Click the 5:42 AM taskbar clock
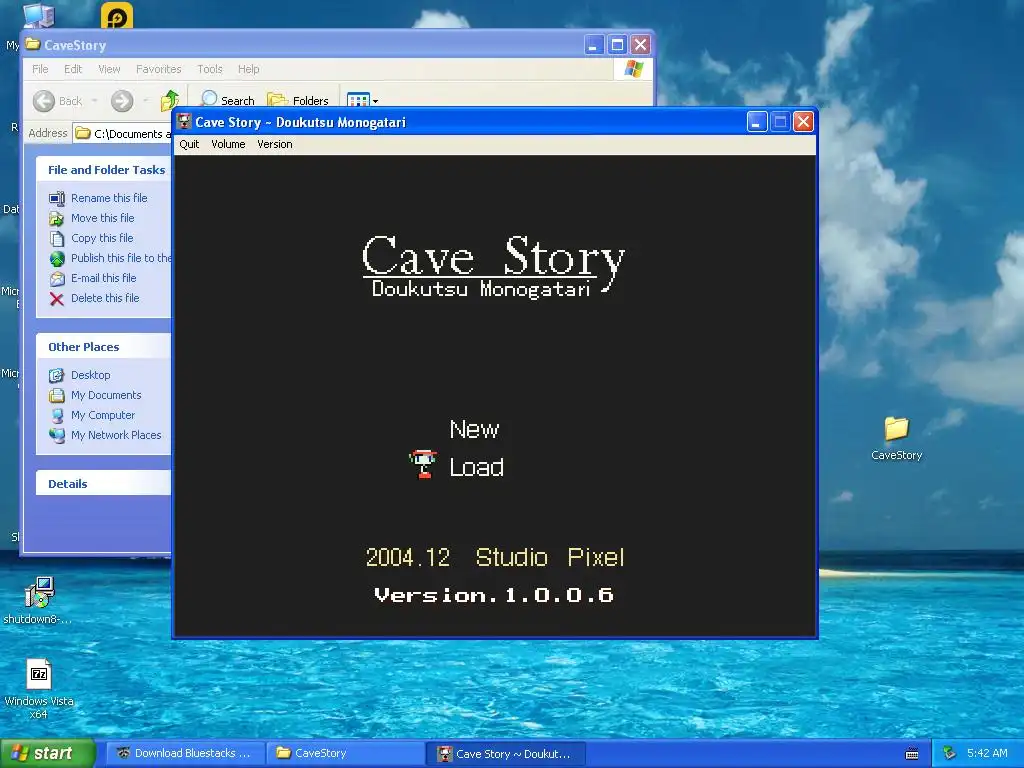The height and width of the screenshot is (768, 1024). click(x=987, y=753)
